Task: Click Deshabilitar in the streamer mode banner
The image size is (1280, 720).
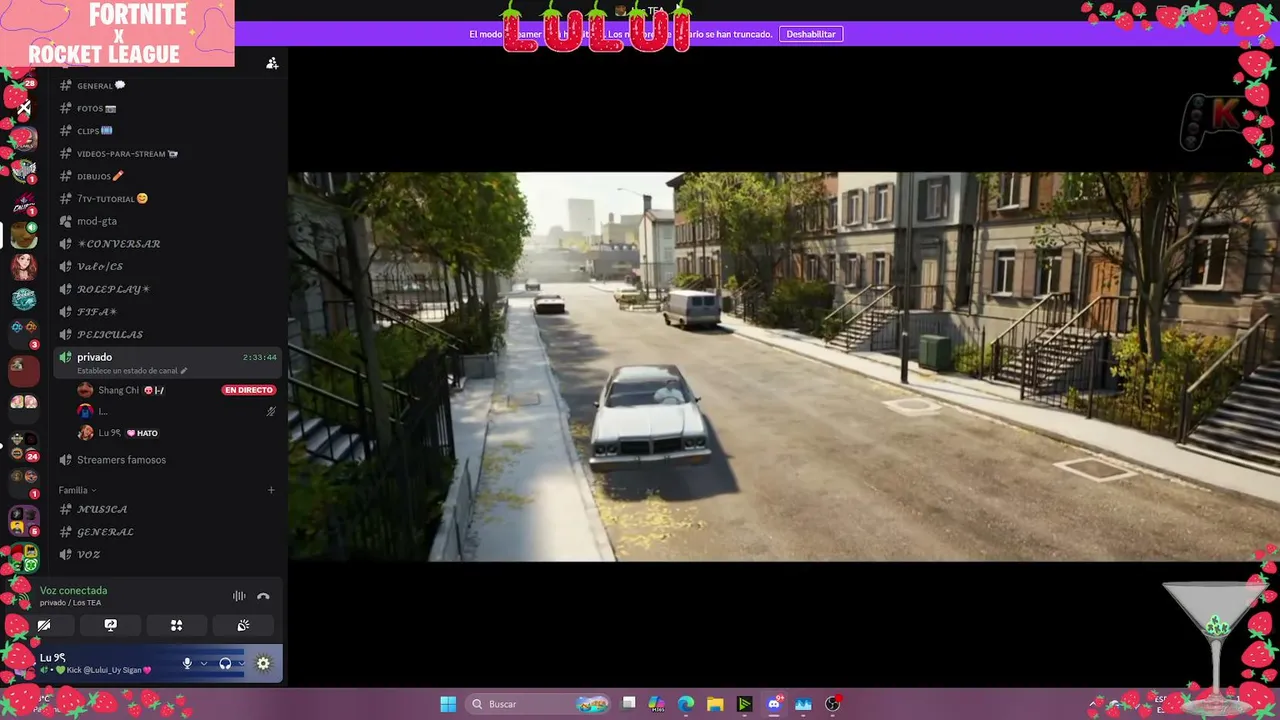Action: 810,34
